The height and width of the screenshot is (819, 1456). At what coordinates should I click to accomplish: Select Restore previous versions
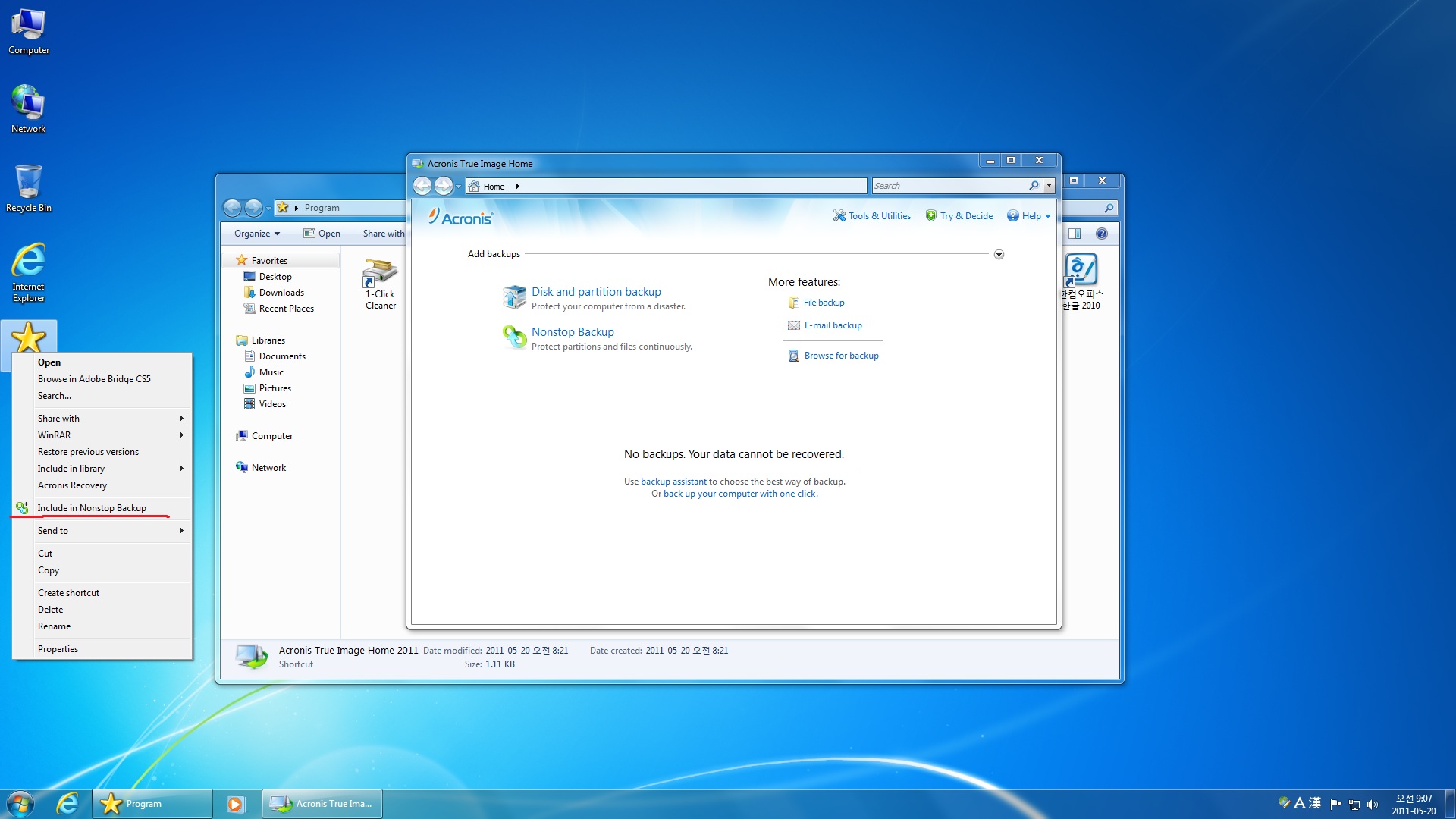[102, 452]
